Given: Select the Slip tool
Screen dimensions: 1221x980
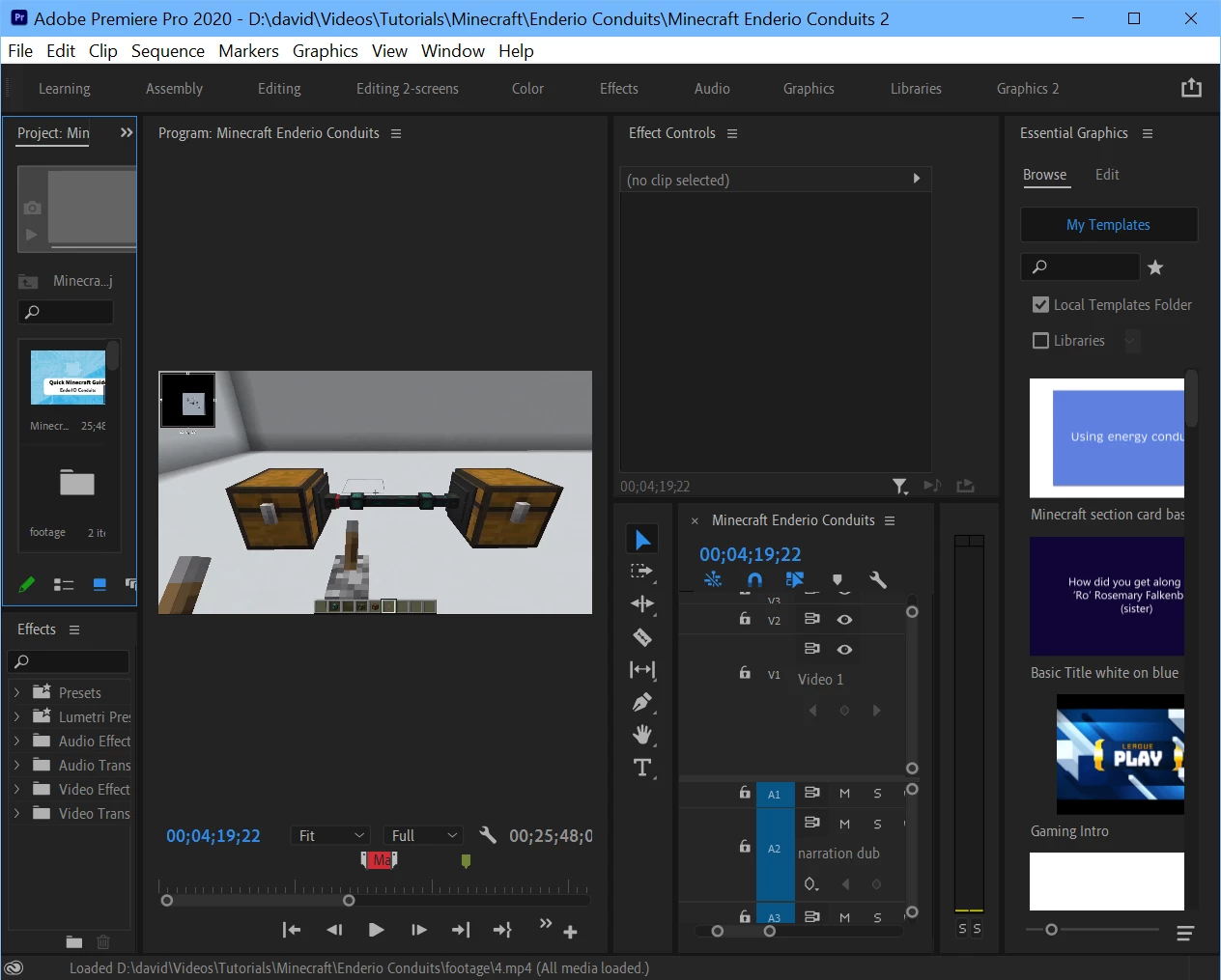Looking at the screenshot, I should pos(642,669).
